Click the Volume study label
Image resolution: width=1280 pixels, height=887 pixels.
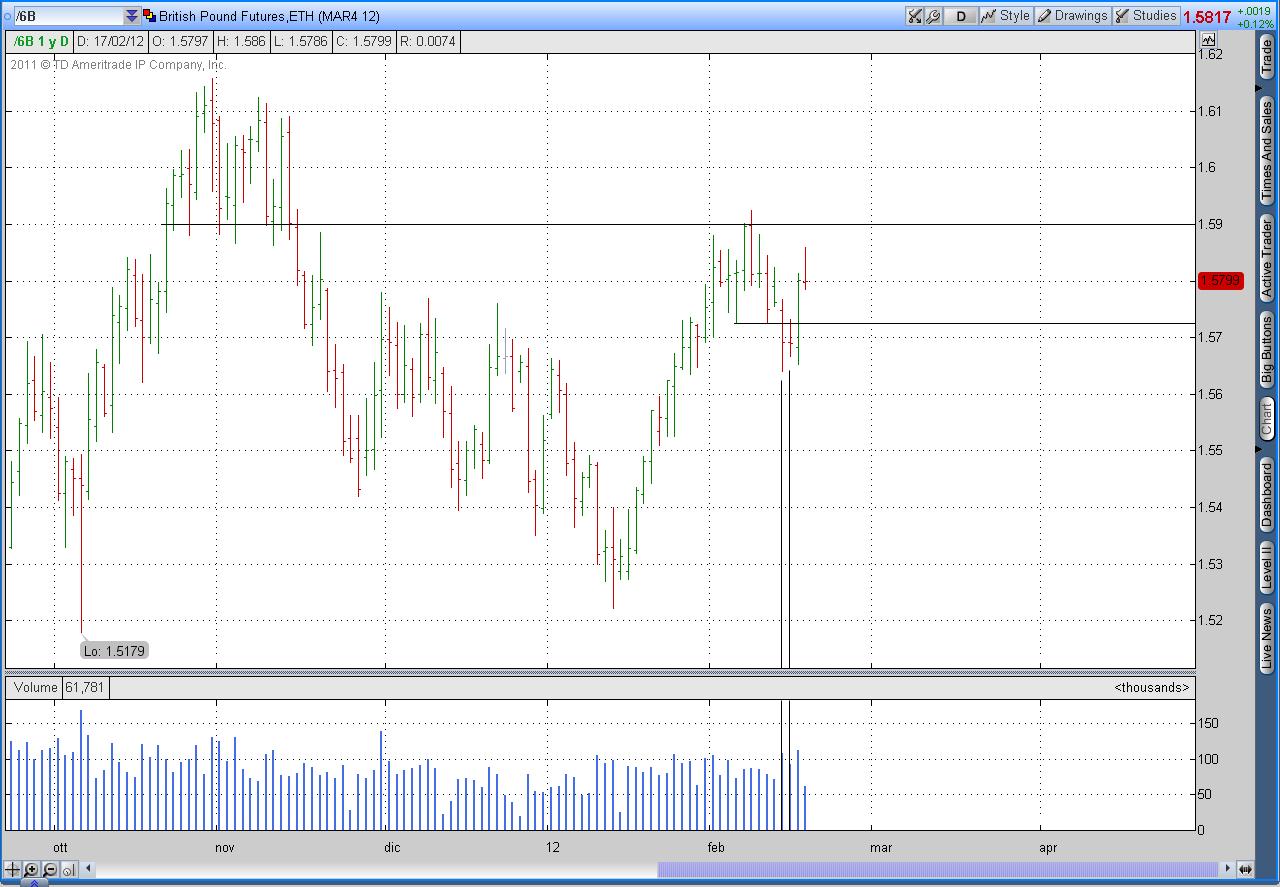click(36, 688)
